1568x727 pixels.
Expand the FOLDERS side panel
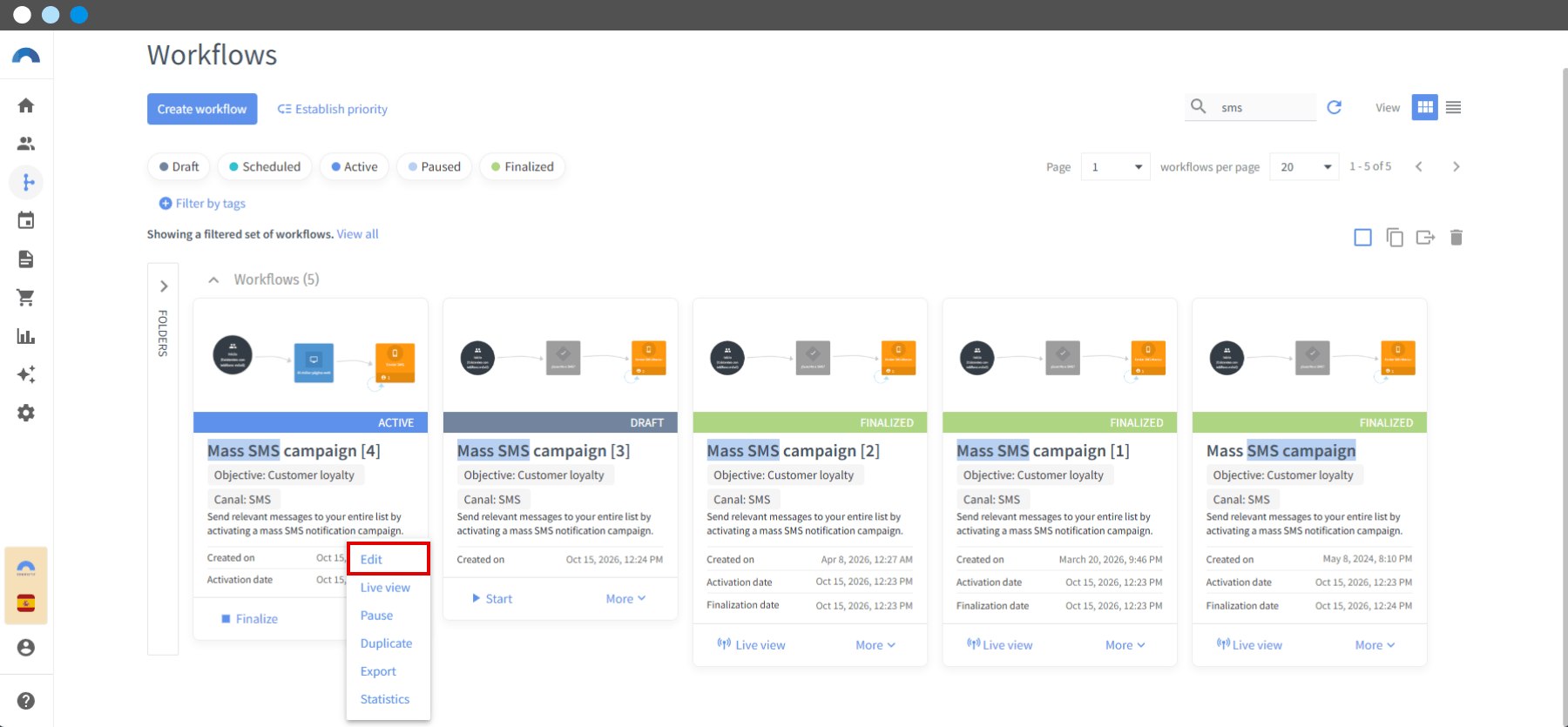(x=163, y=286)
